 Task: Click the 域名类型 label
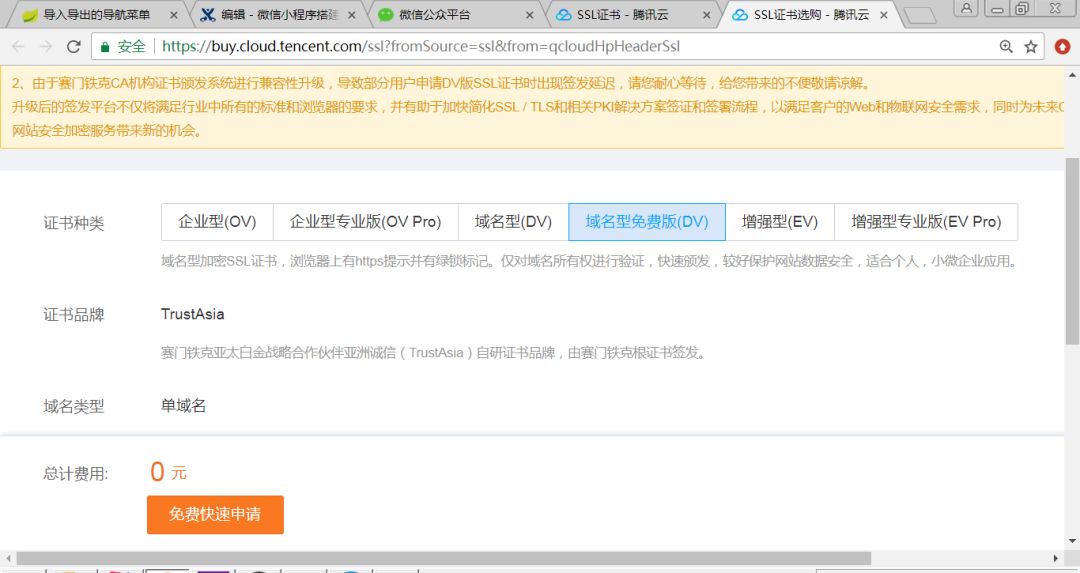[74, 406]
